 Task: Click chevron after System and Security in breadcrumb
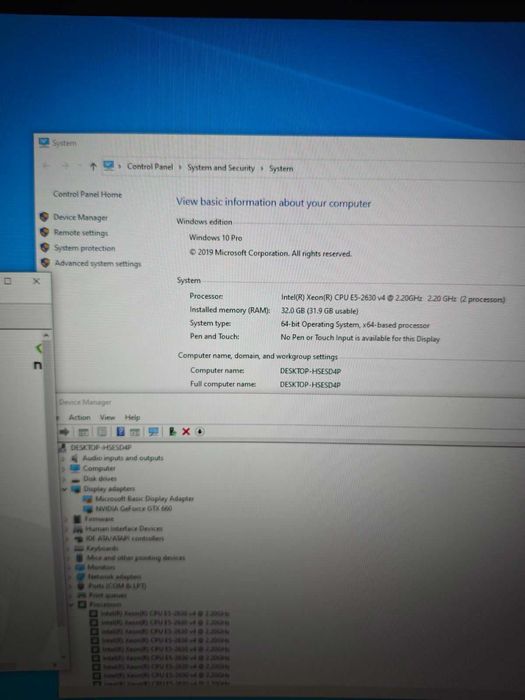tap(262, 168)
